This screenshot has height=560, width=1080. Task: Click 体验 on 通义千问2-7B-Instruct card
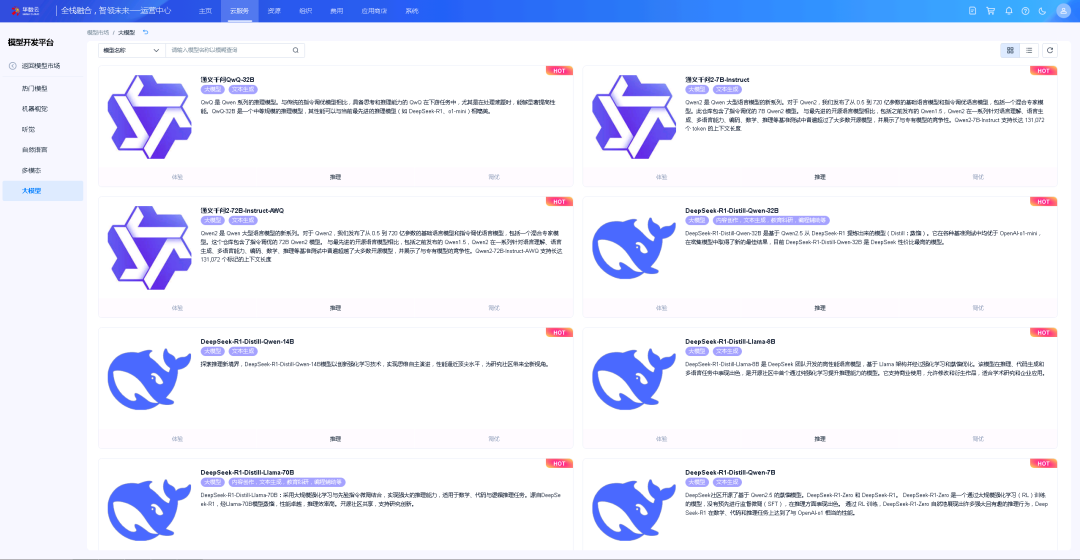[x=661, y=177]
